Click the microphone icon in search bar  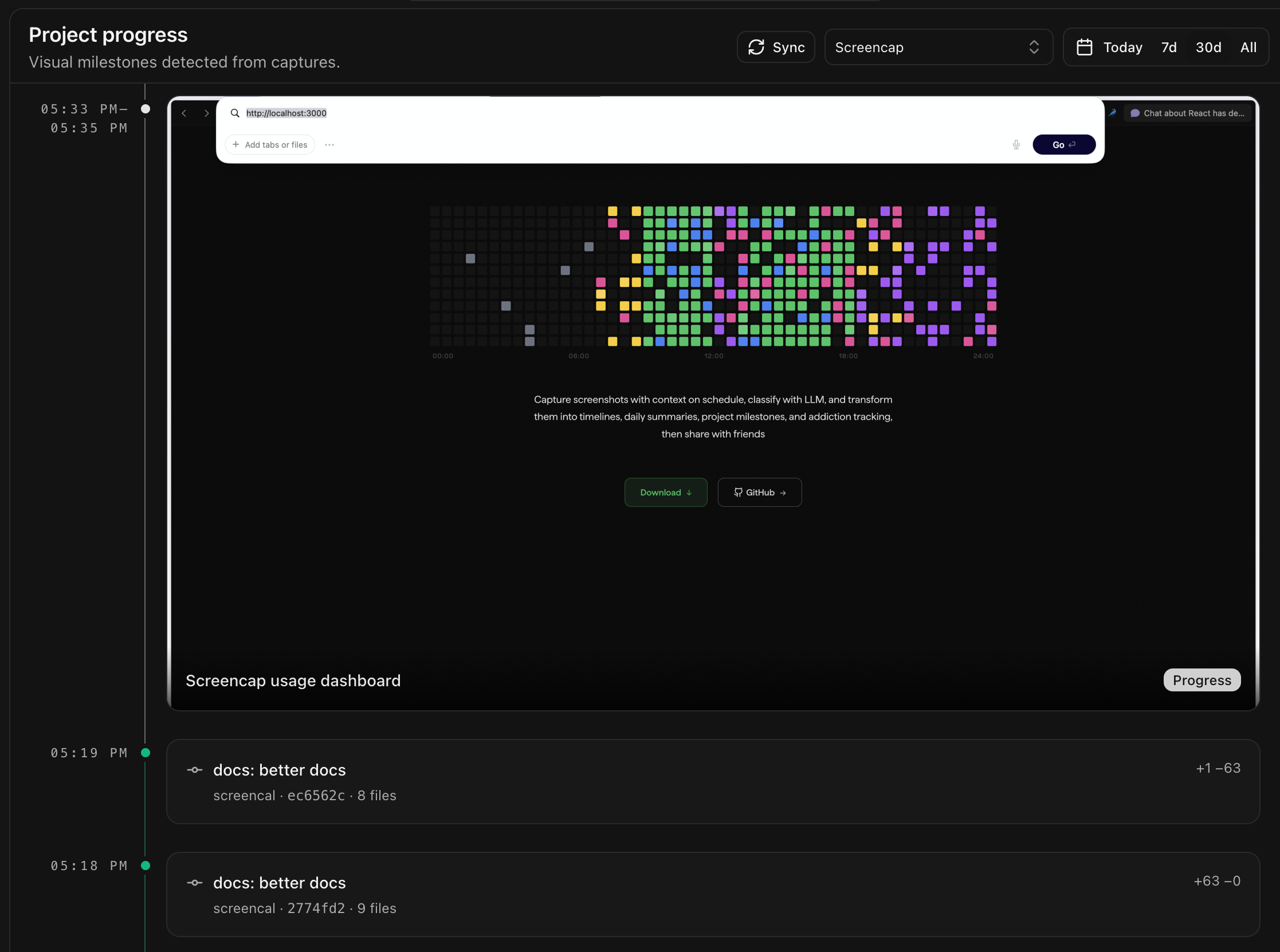pyautogui.click(x=1016, y=145)
